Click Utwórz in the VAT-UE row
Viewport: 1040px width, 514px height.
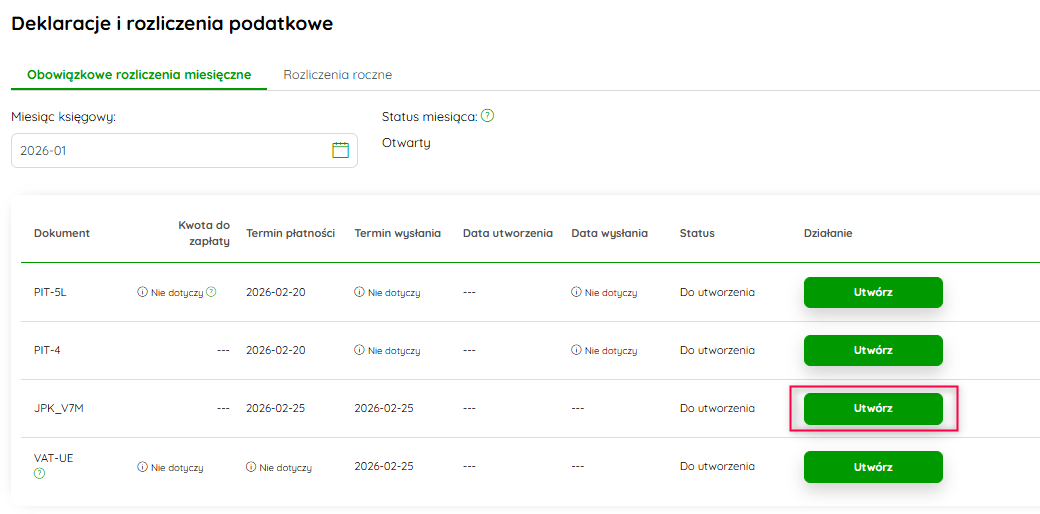coord(873,467)
